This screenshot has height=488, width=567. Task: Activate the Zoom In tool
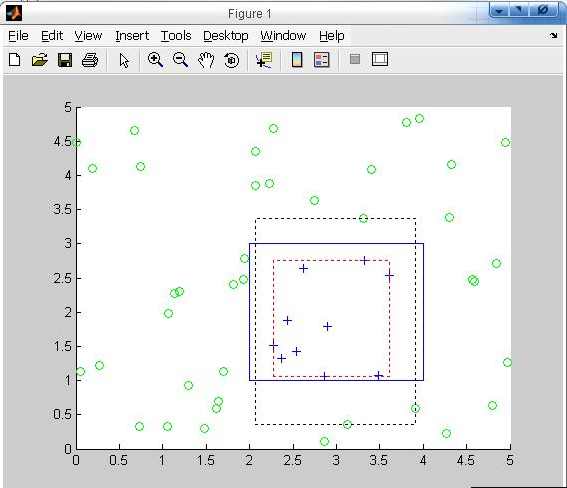(155, 60)
